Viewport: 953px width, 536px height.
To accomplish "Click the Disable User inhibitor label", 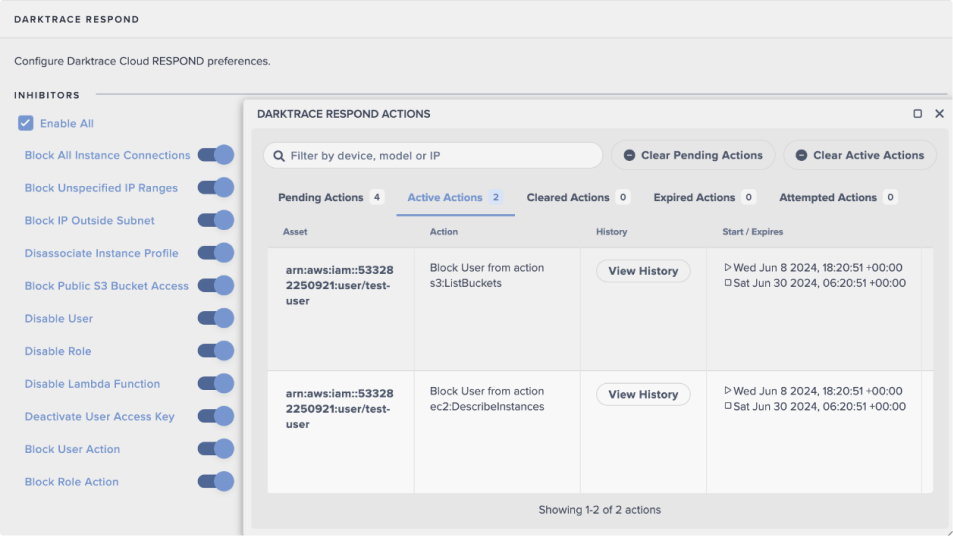I will click(x=59, y=318).
